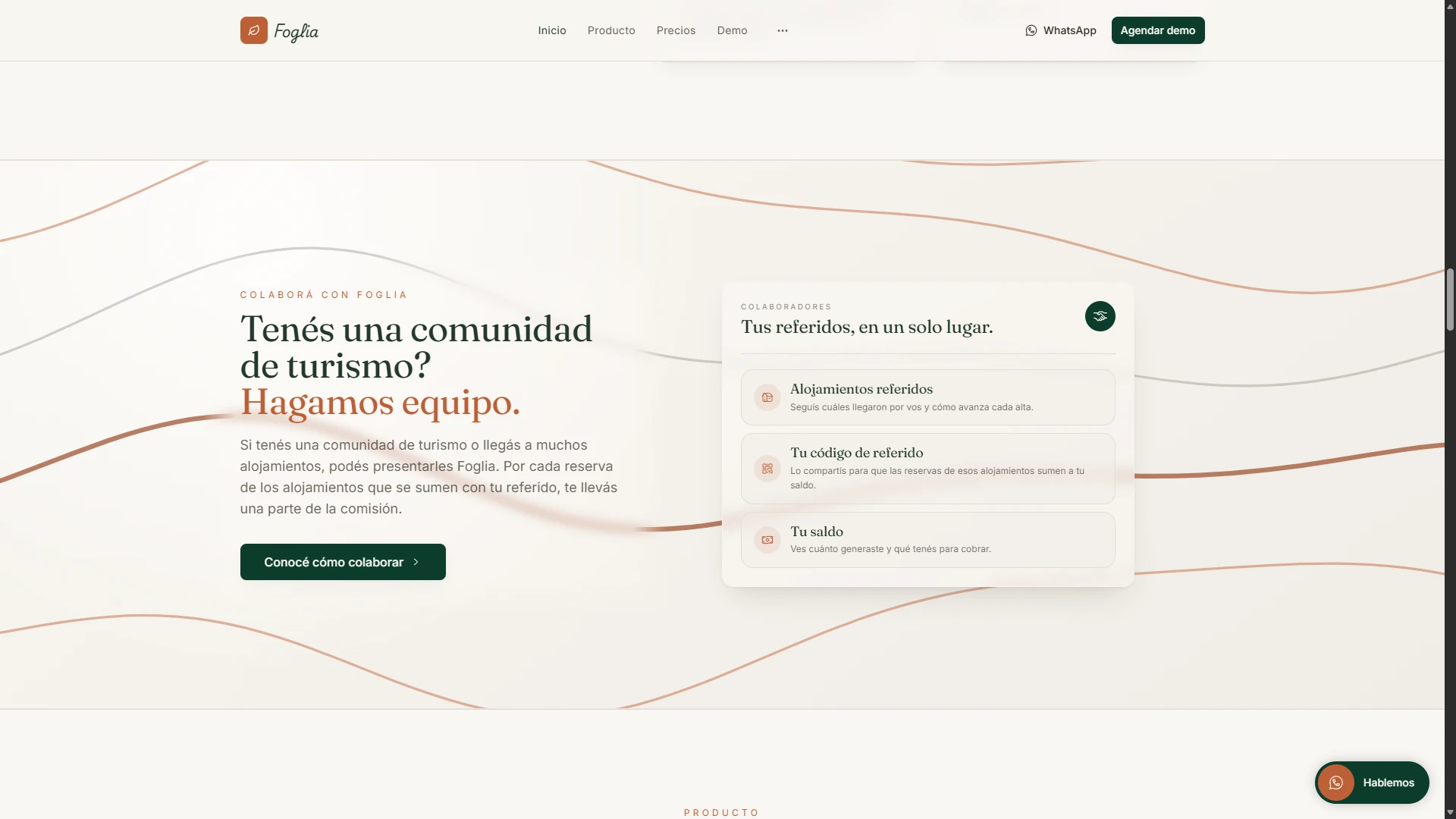
Task: Click the Foglia leaf logo icon
Action: [254, 30]
